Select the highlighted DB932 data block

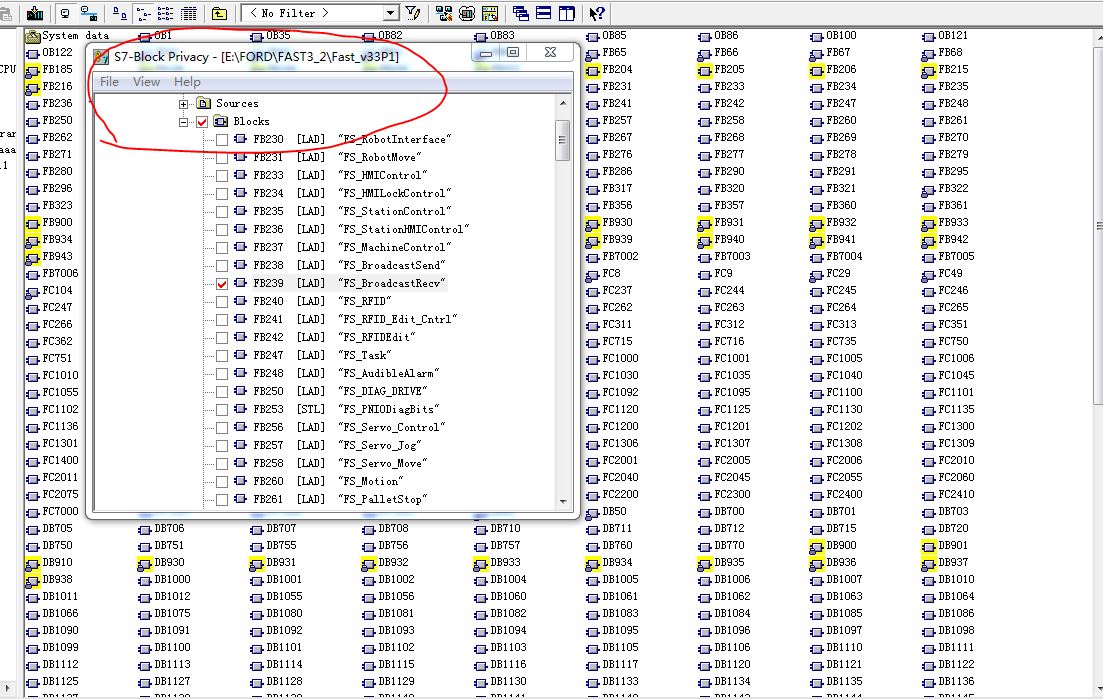[385, 563]
